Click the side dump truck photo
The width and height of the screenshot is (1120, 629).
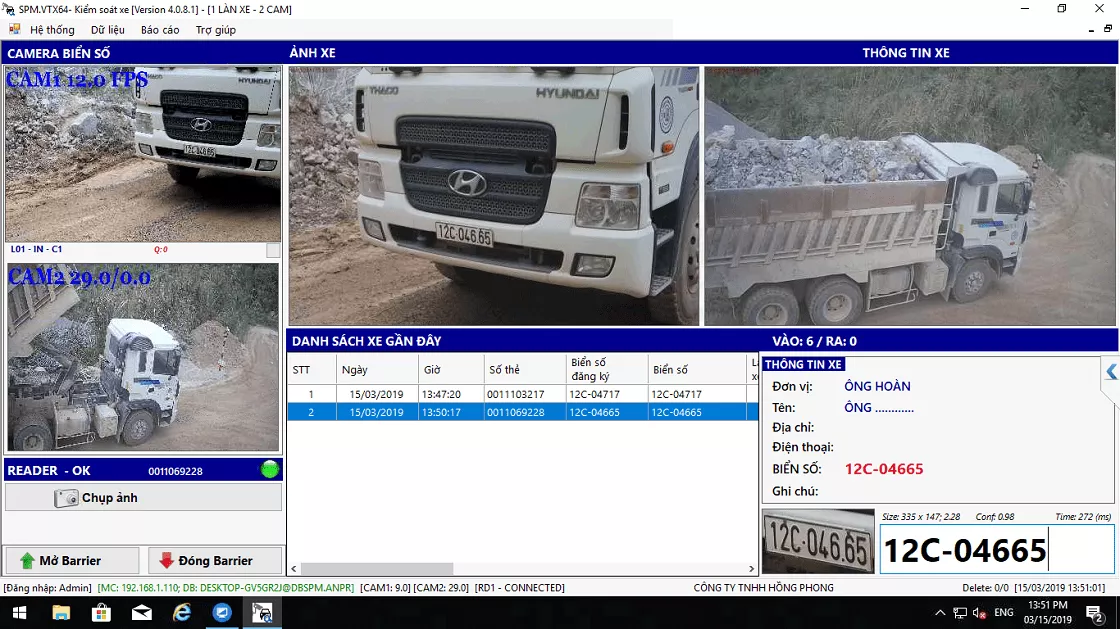pos(909,196)
